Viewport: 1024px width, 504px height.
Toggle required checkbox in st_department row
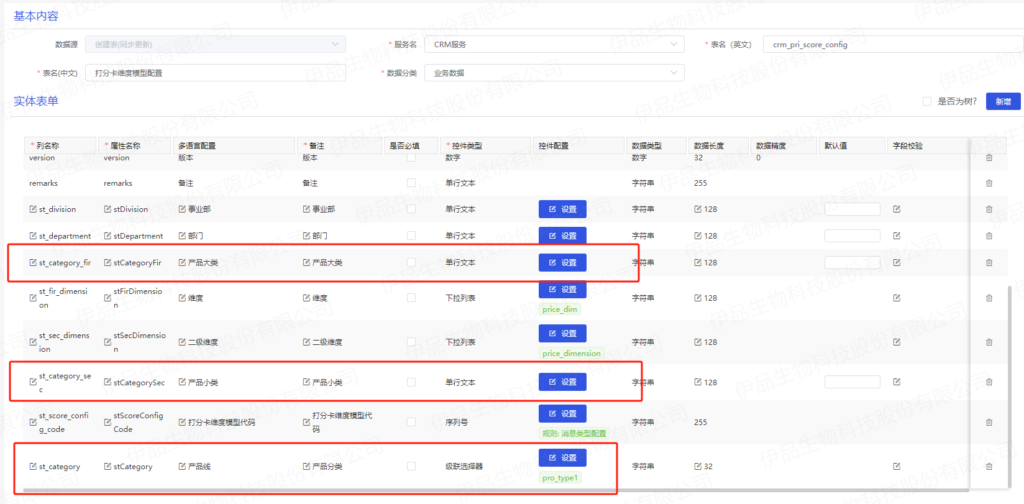tap(411, 236)
